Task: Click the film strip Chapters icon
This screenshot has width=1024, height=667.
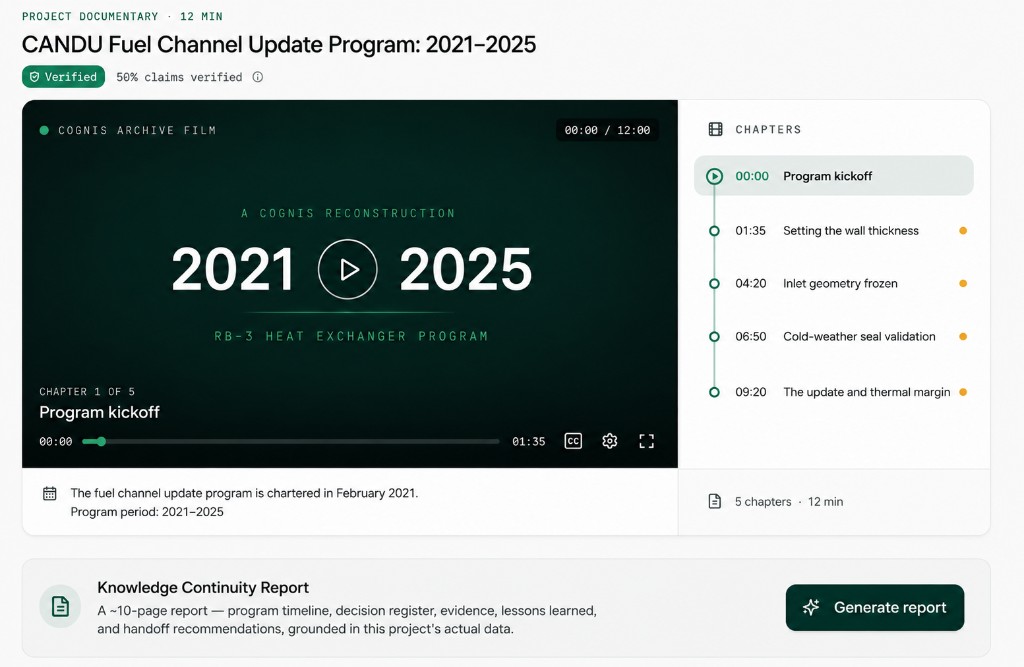Action: coord(716,129)
